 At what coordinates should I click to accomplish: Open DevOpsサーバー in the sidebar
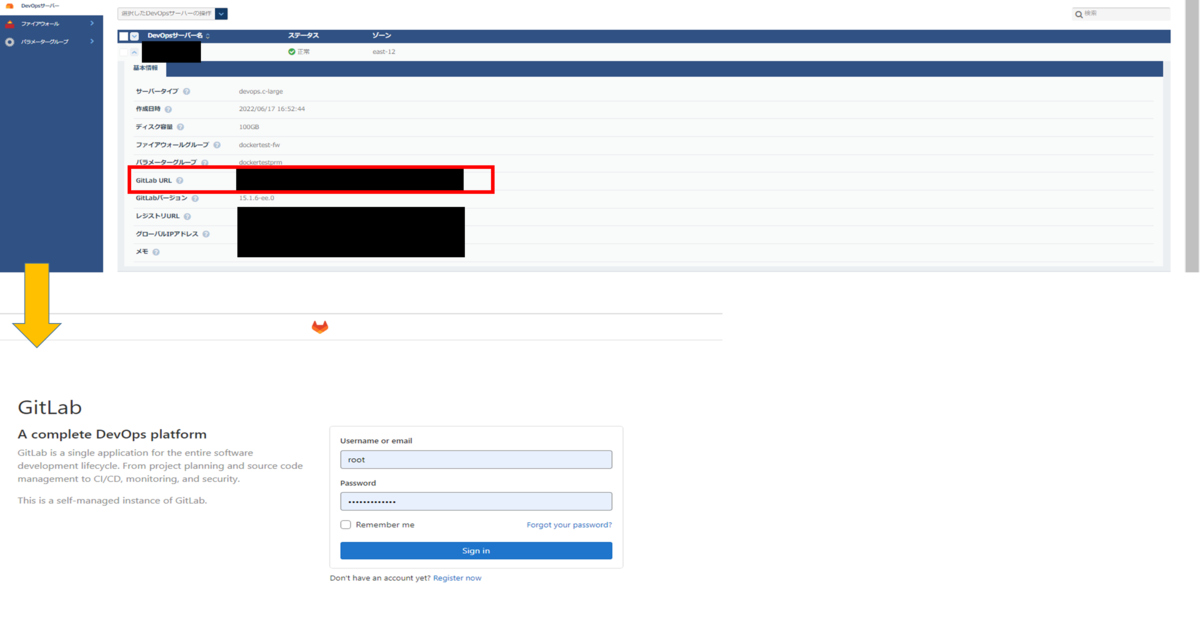(40, 6)
